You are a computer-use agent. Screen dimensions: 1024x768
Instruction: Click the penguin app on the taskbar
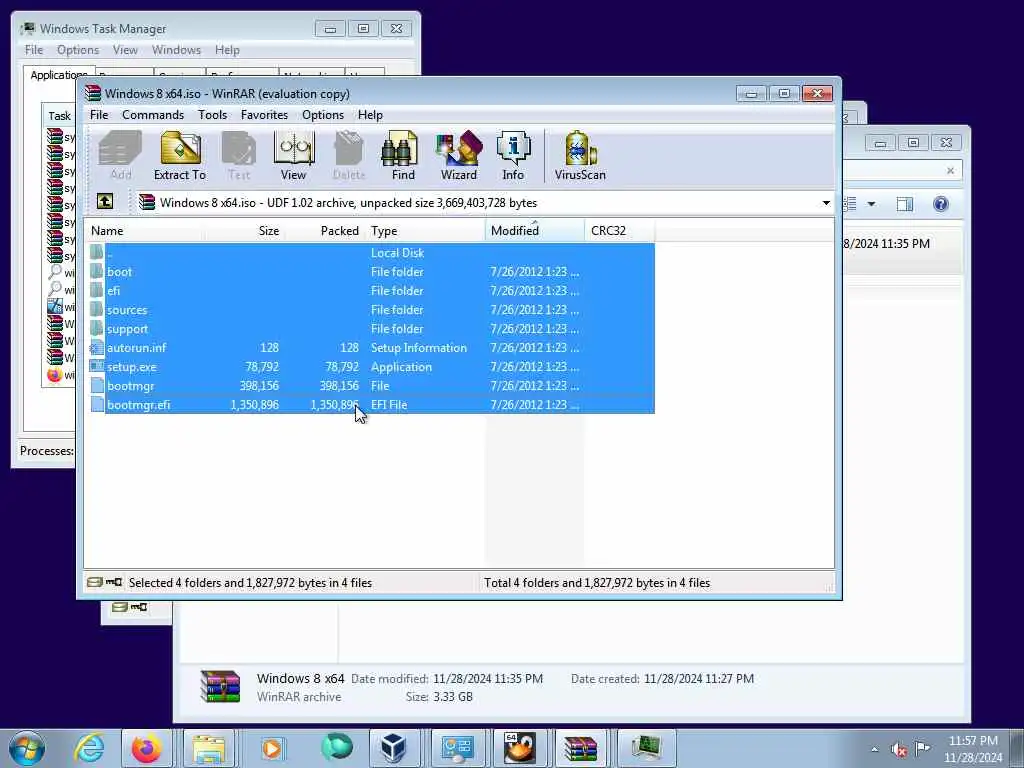[x=519, y=748]
